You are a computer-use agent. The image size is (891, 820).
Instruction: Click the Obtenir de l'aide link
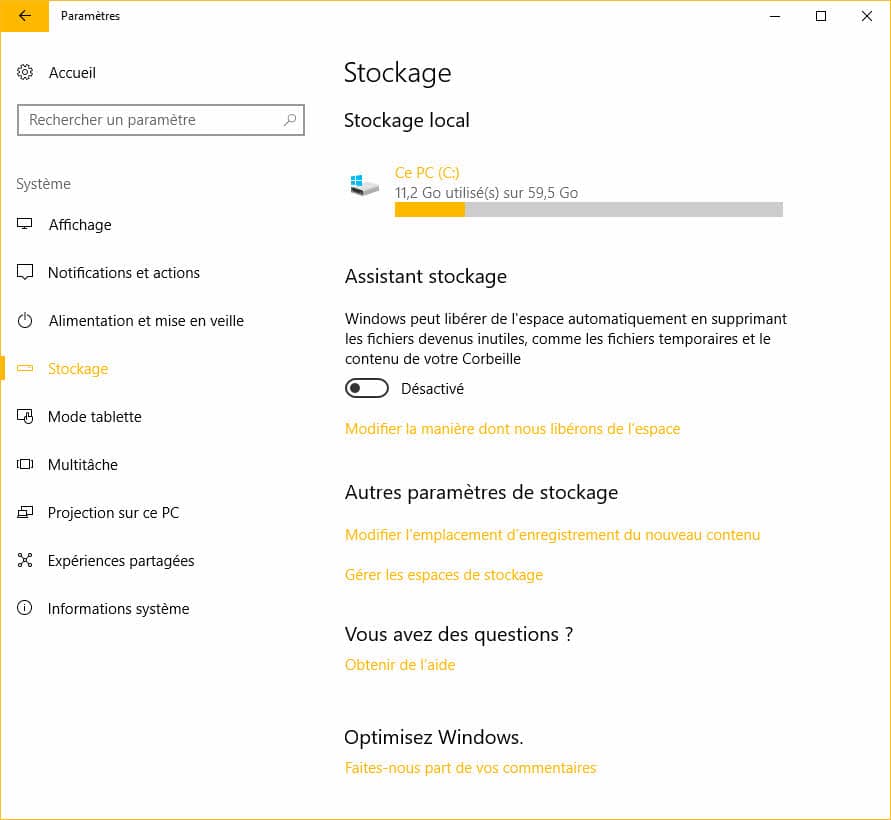pos(400,665)
